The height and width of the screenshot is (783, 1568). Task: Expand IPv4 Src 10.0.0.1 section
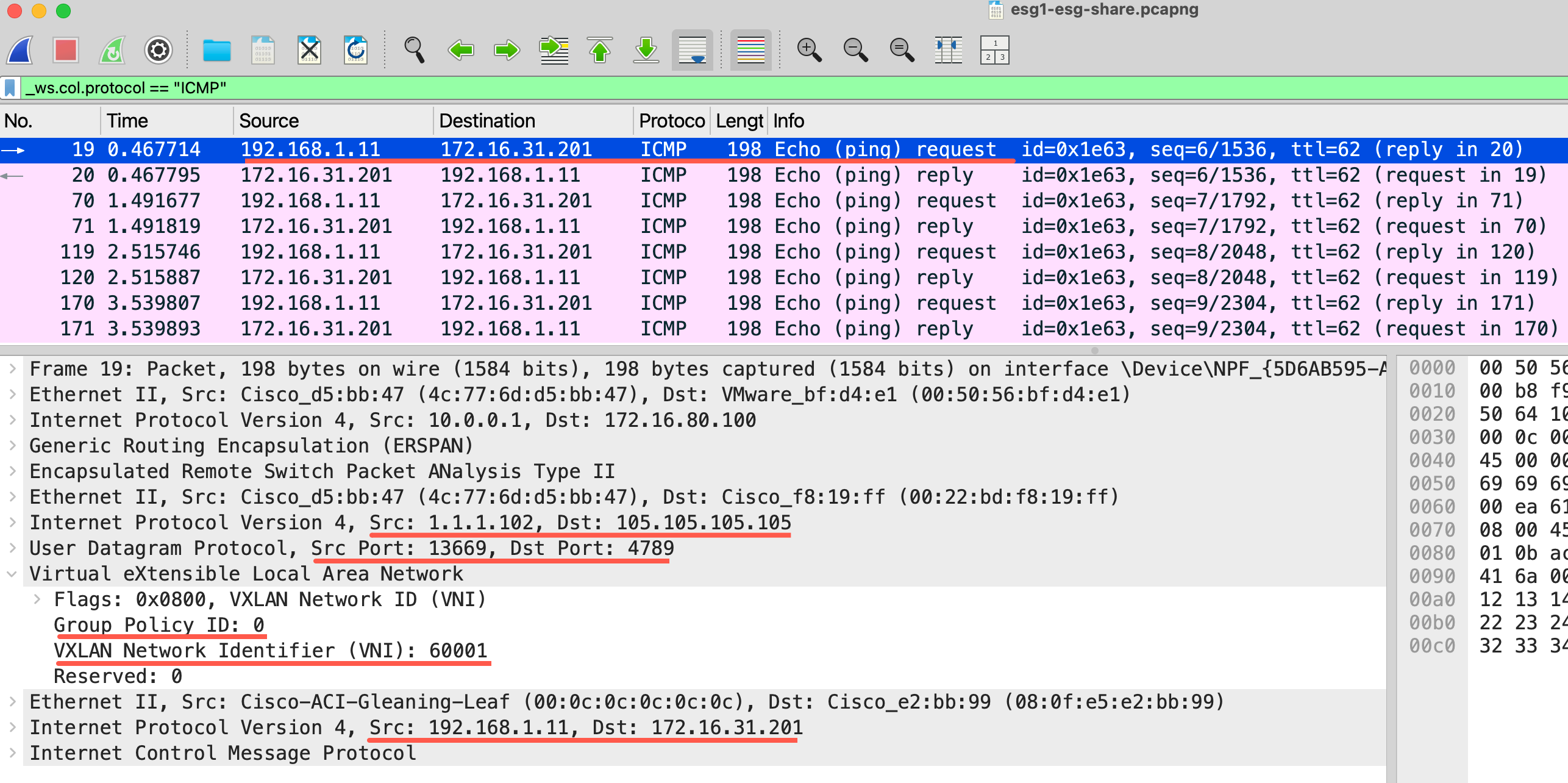point(12,420)
